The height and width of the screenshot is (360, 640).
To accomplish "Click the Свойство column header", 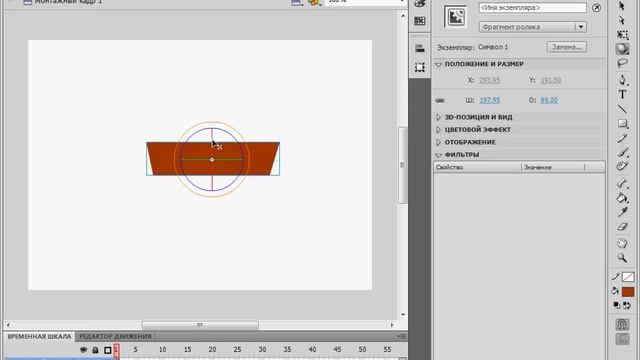I will [477, 167].
